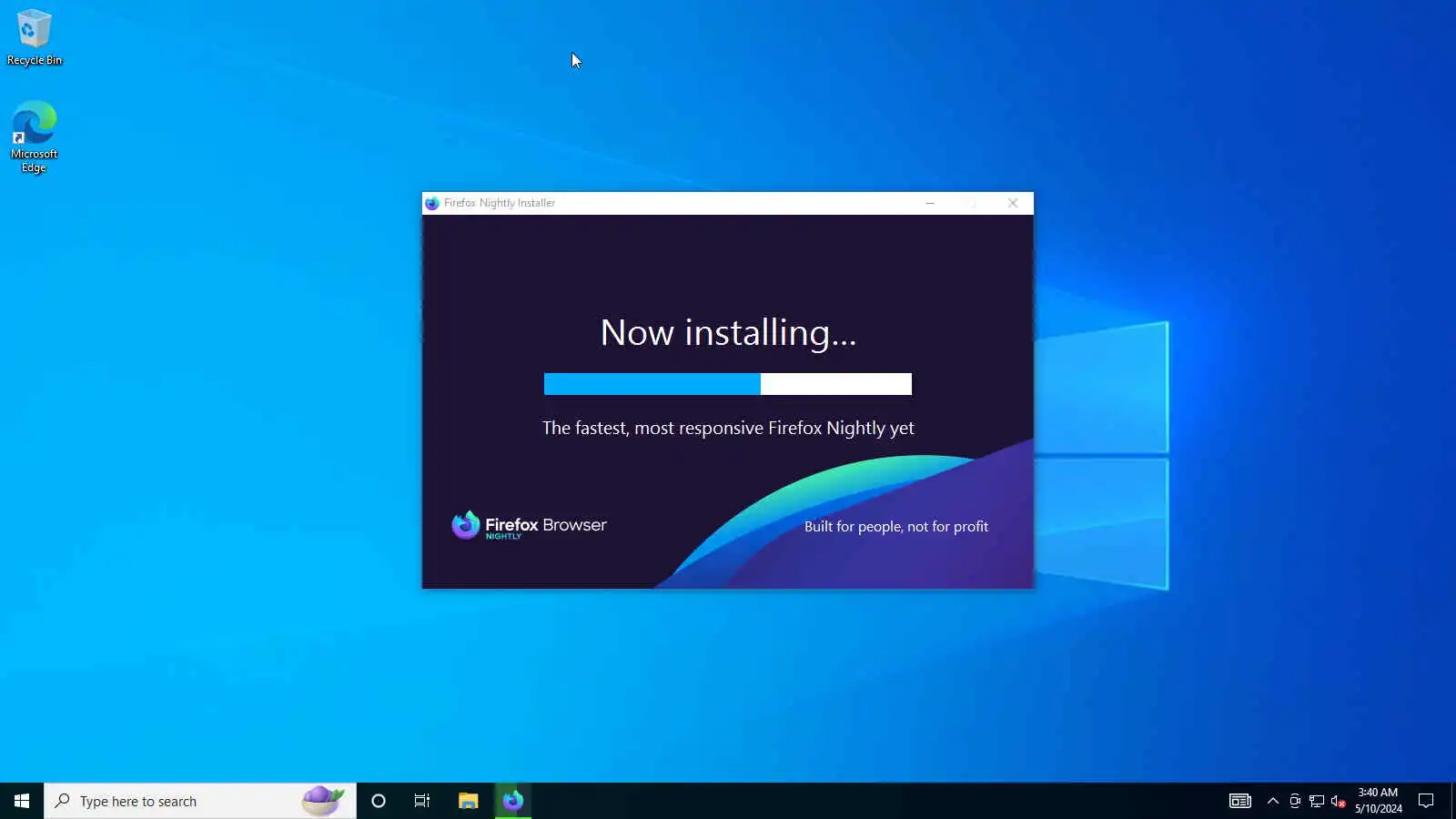Show hidden system tray icons

[x=1273, y=801]
